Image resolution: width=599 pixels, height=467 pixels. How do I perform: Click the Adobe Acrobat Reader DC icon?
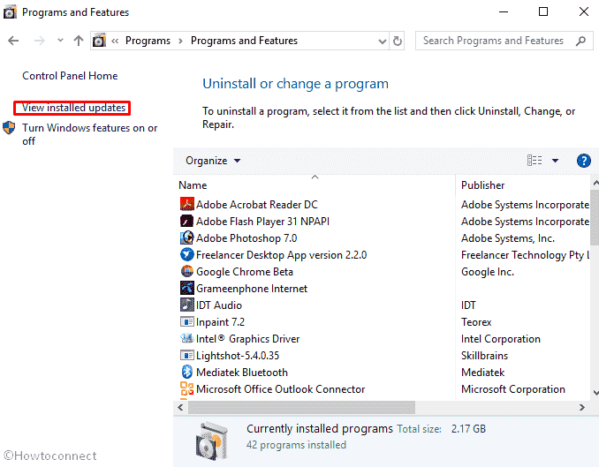point(187,204)
